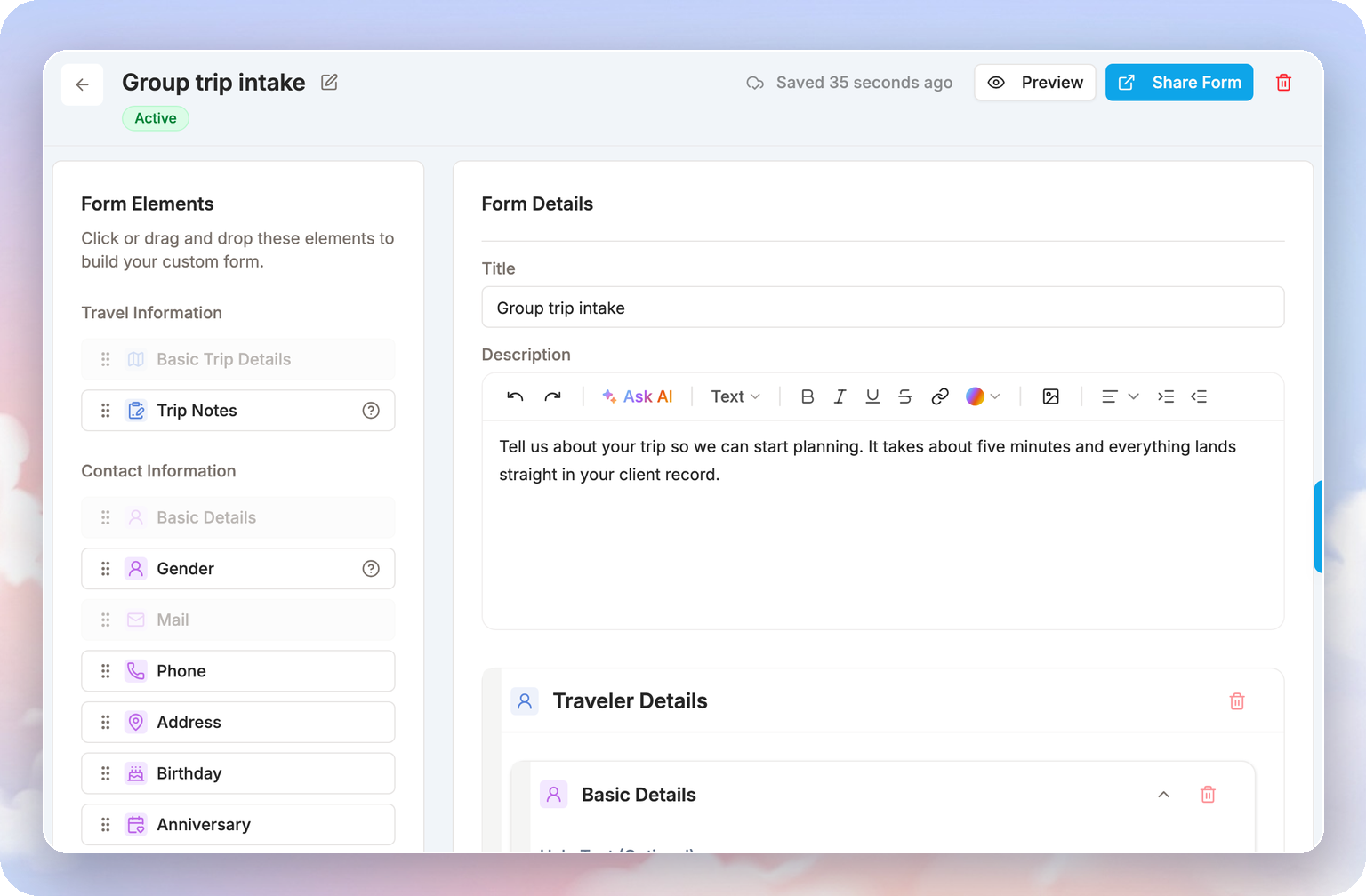The width and height of the screenshot is (1366, 896).
Task: Add the Birthday element
Action: coord(238,773)
